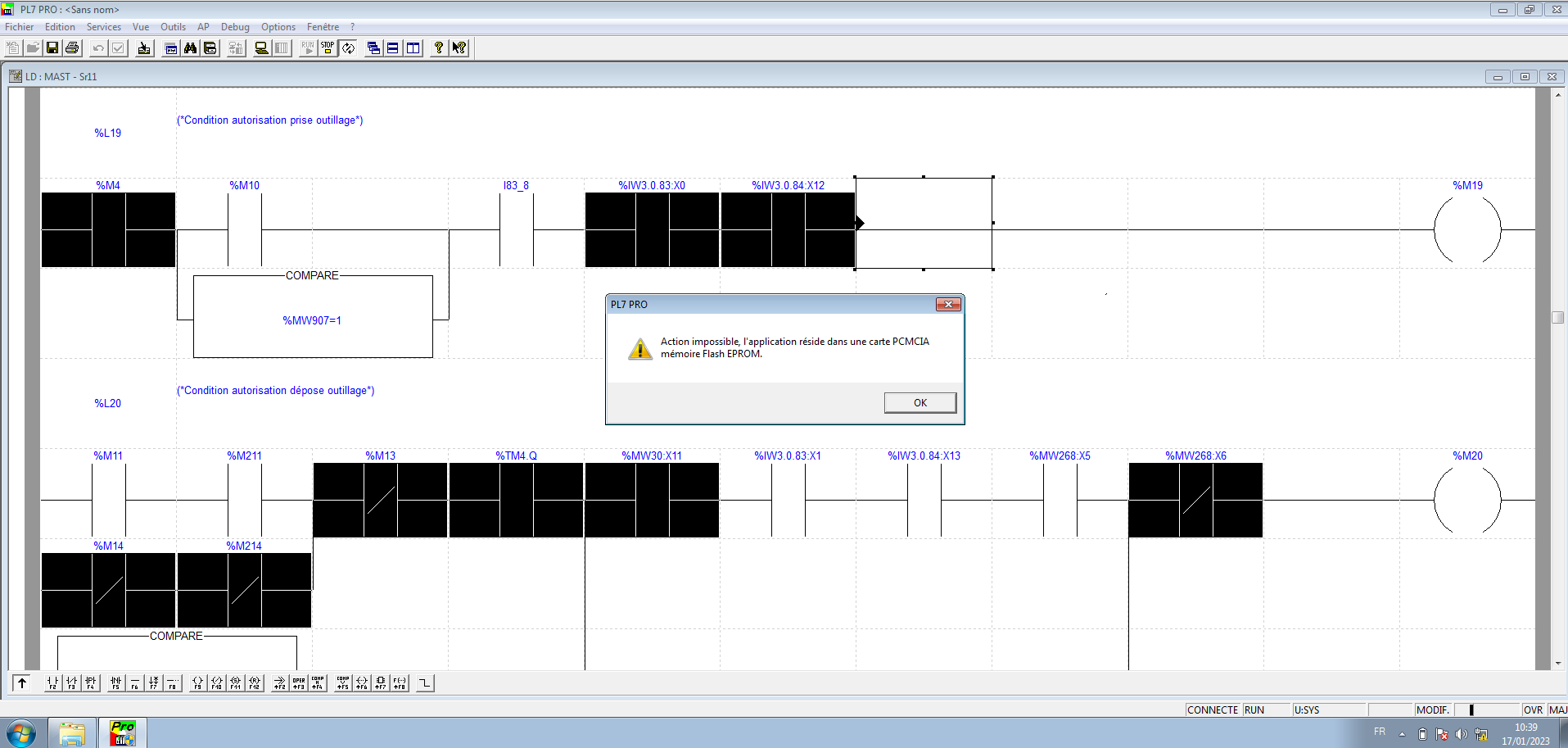This screenshot has height=748, width=1568.
Task: Select the falling edge contact F5
Action: [x=116, y=682]
